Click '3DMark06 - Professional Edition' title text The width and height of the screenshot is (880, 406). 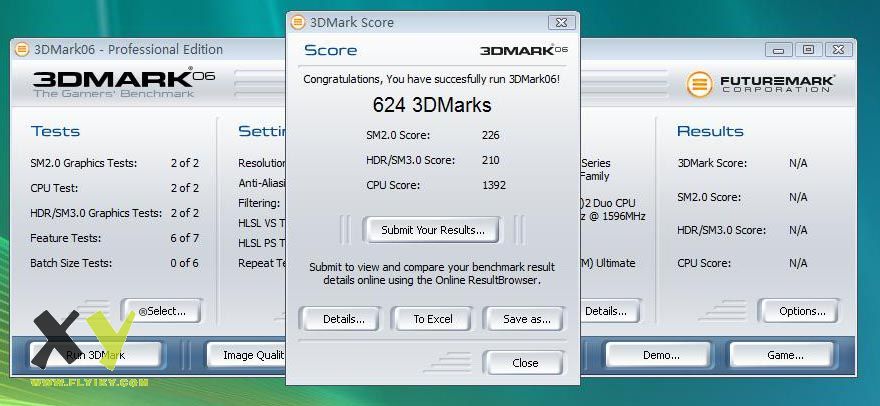(x=129, y=49)
